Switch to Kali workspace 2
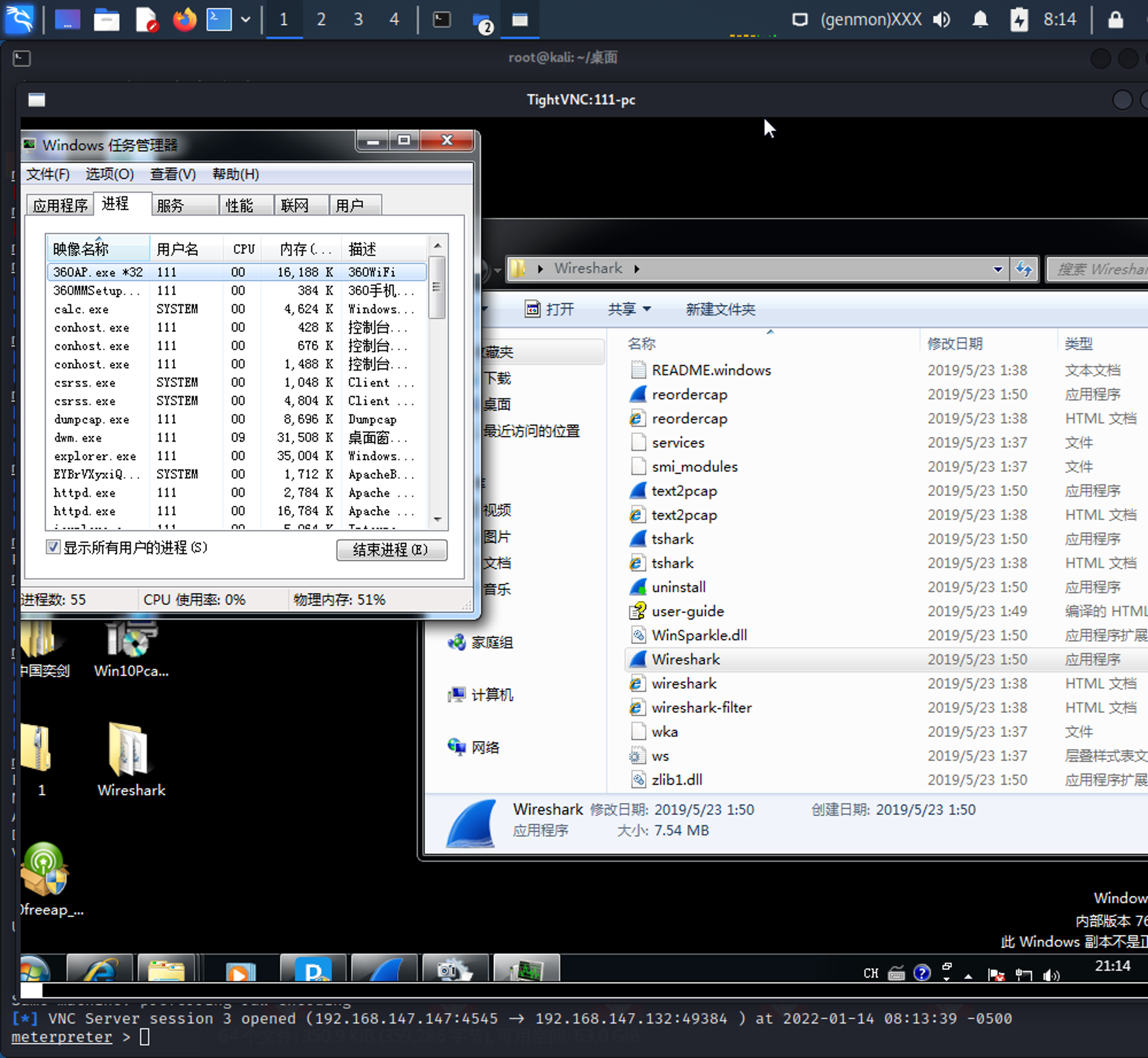This screenshot has width=1148, height=1058. pos(321,20)
